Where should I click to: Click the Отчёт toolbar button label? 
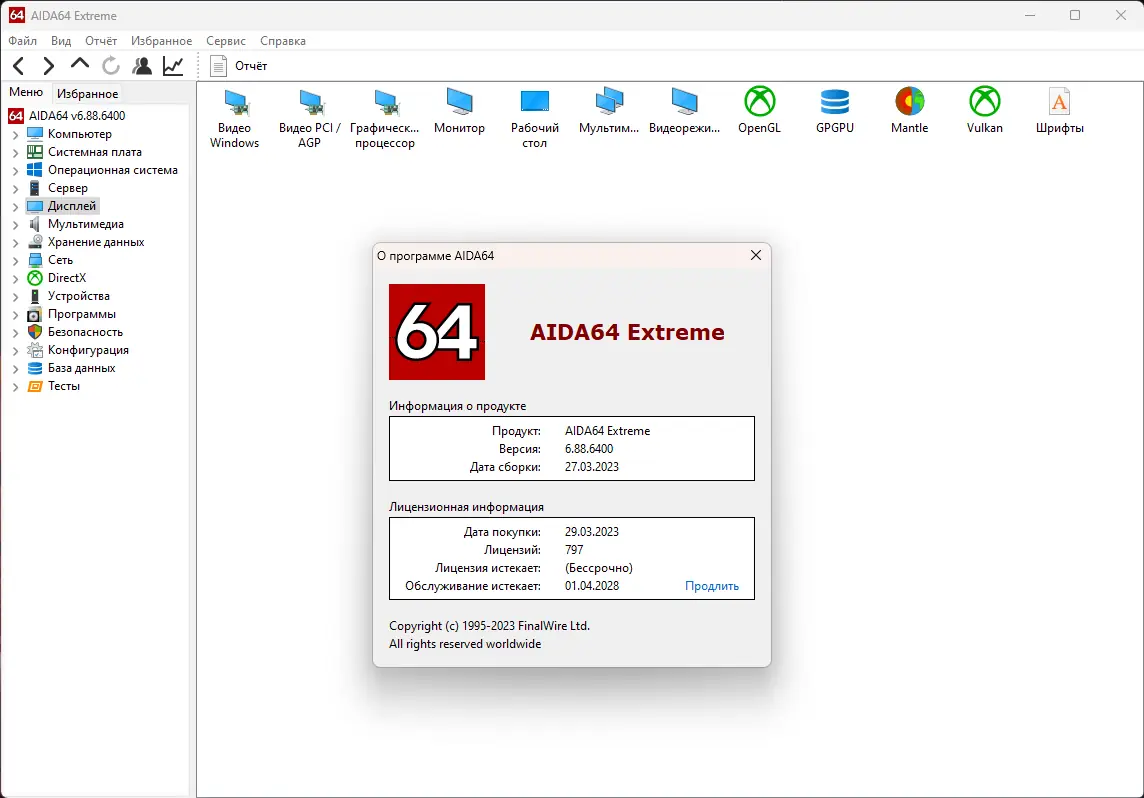[x=251, y=66]
